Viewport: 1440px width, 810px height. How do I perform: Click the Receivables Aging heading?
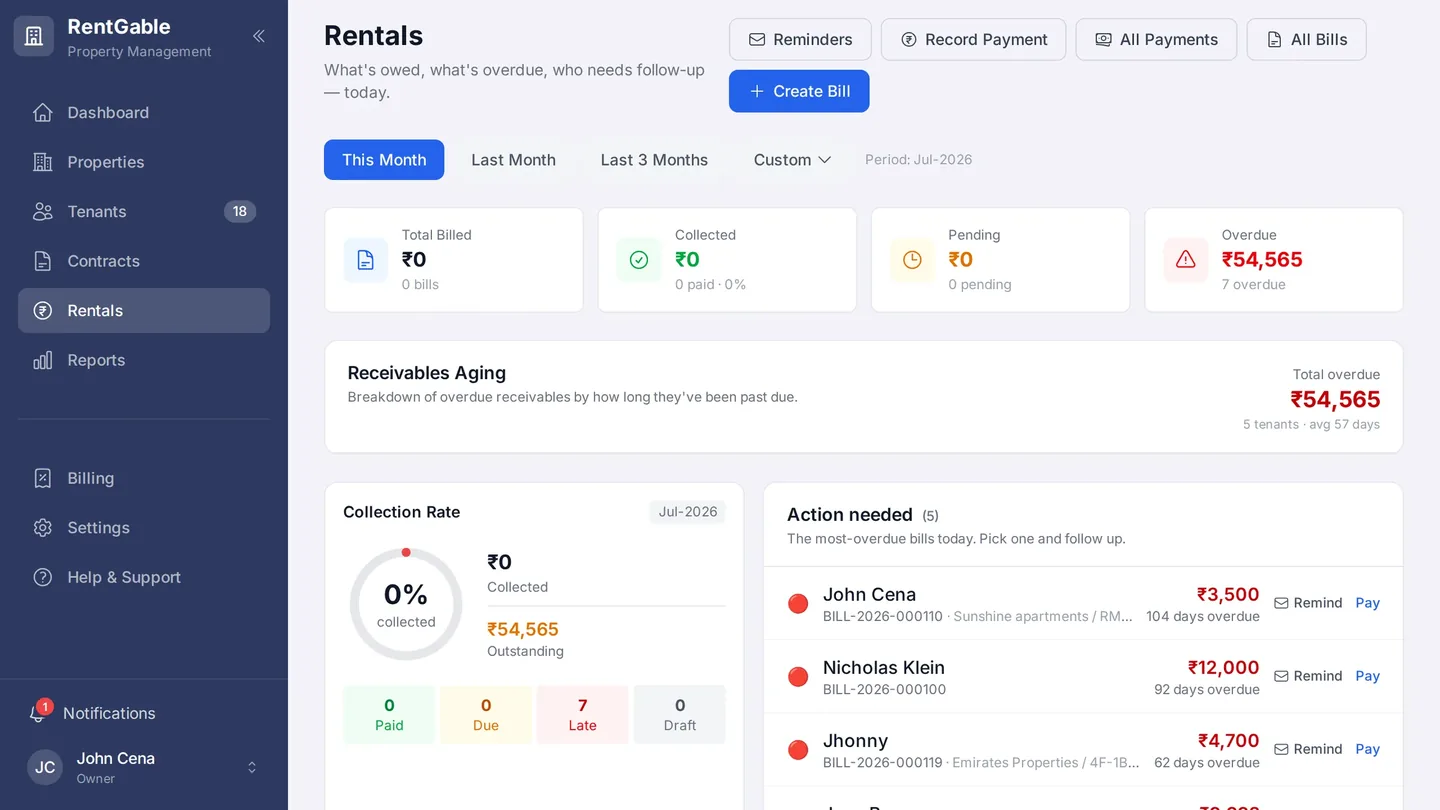pos(427,373)
